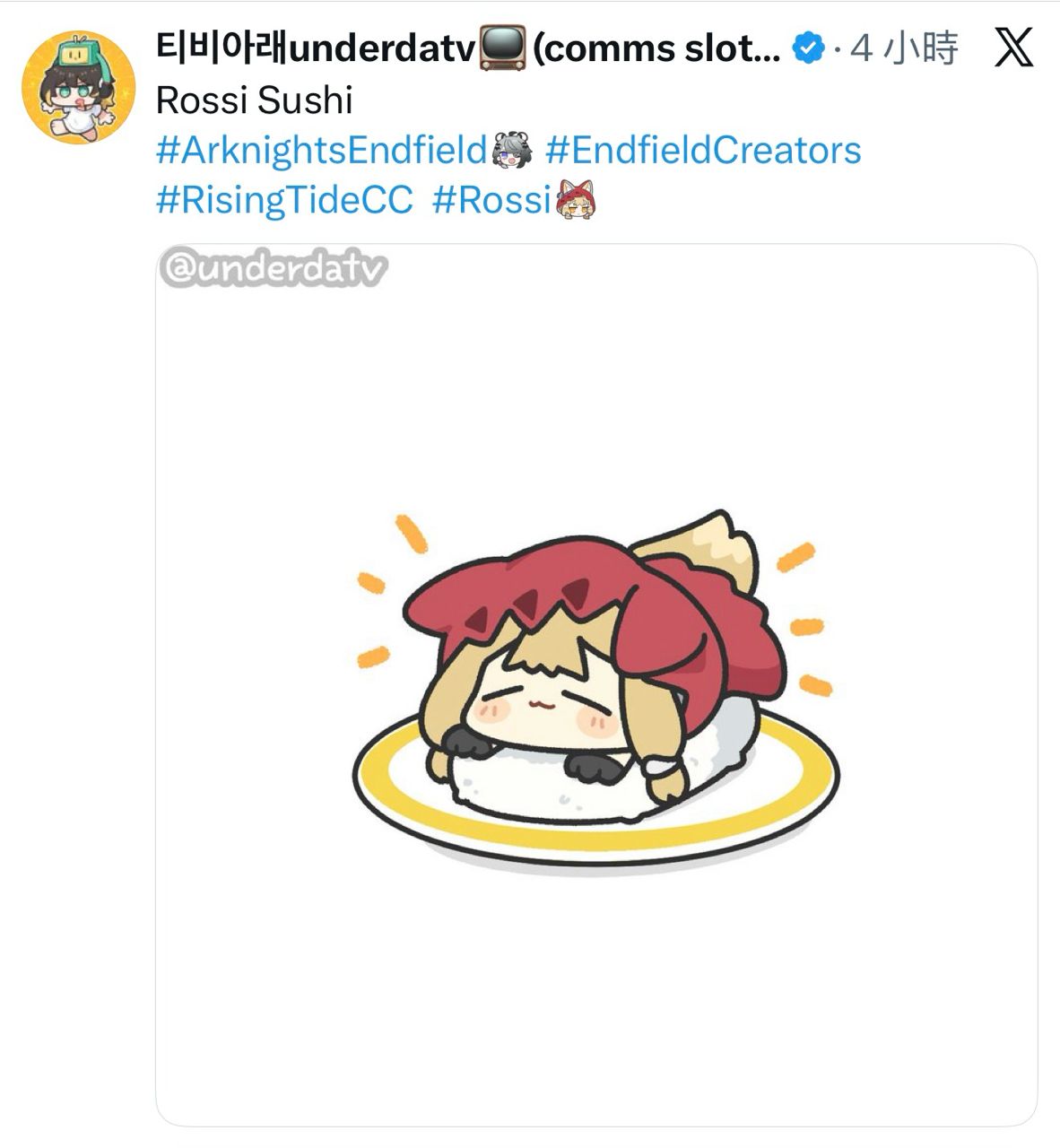Click the "4 小時" post timestamp
1060x1148 pixels.
tap(904, 48)
